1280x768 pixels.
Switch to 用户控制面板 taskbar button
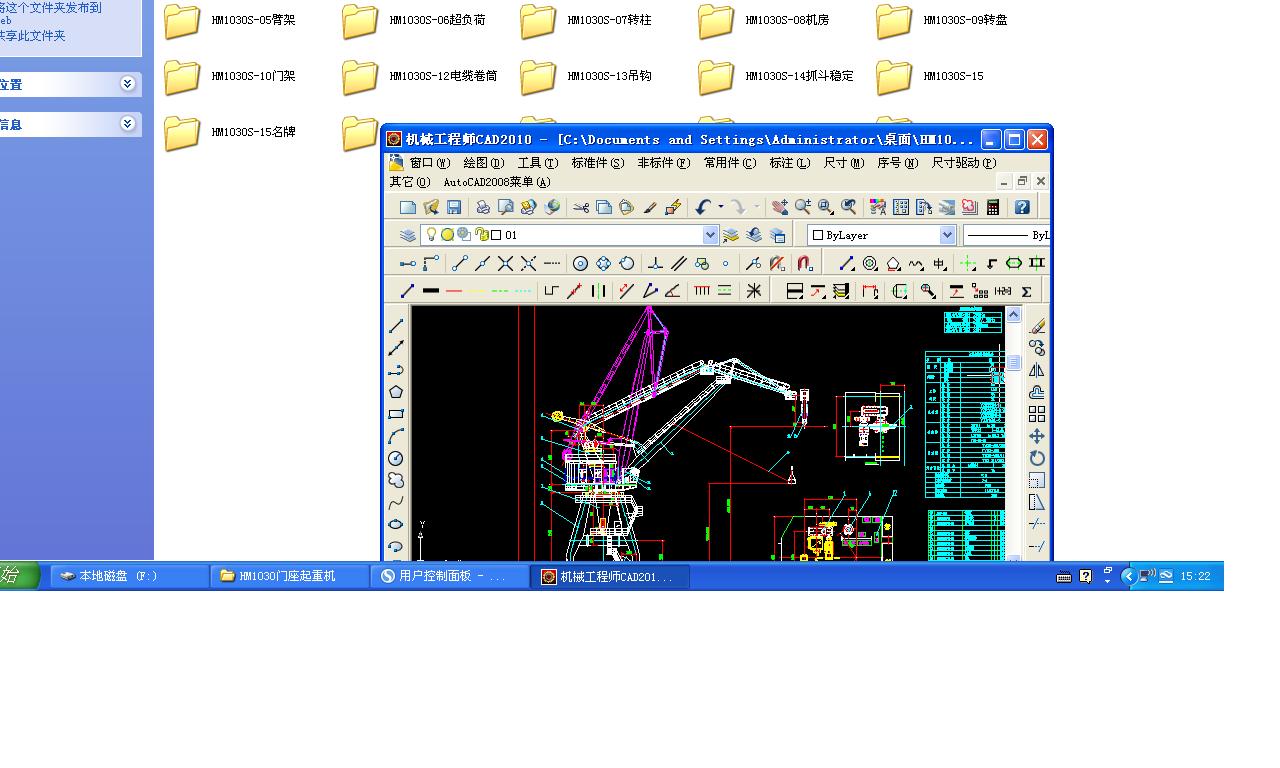[450, 576]
